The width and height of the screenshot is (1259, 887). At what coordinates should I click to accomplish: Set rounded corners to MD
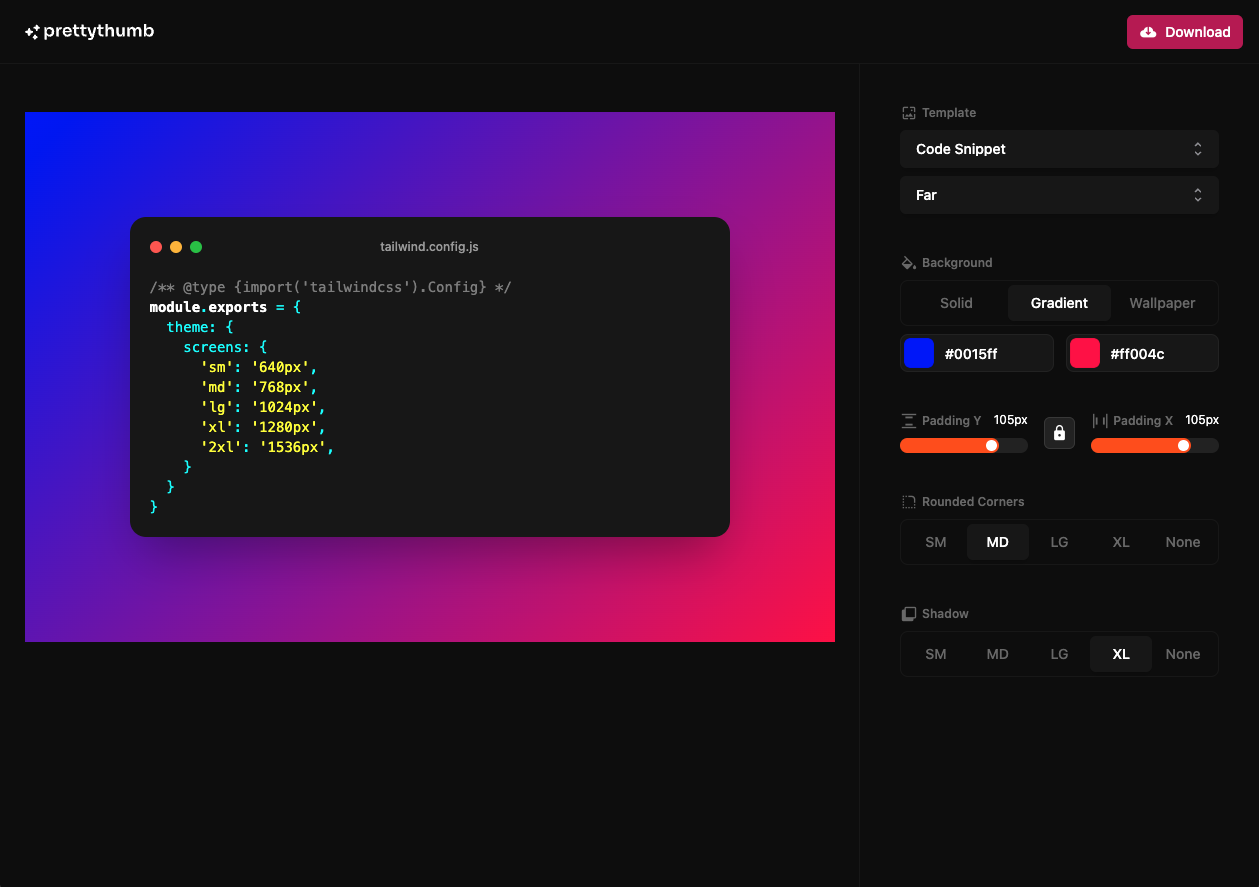click(x=998, y=542)
